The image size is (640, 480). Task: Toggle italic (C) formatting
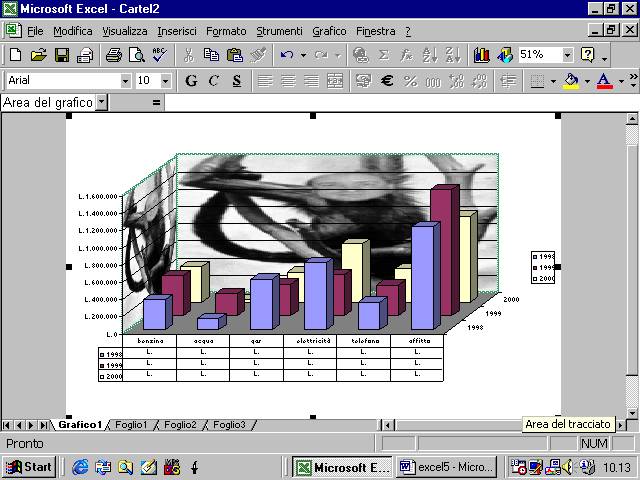(x=213, y=80)
